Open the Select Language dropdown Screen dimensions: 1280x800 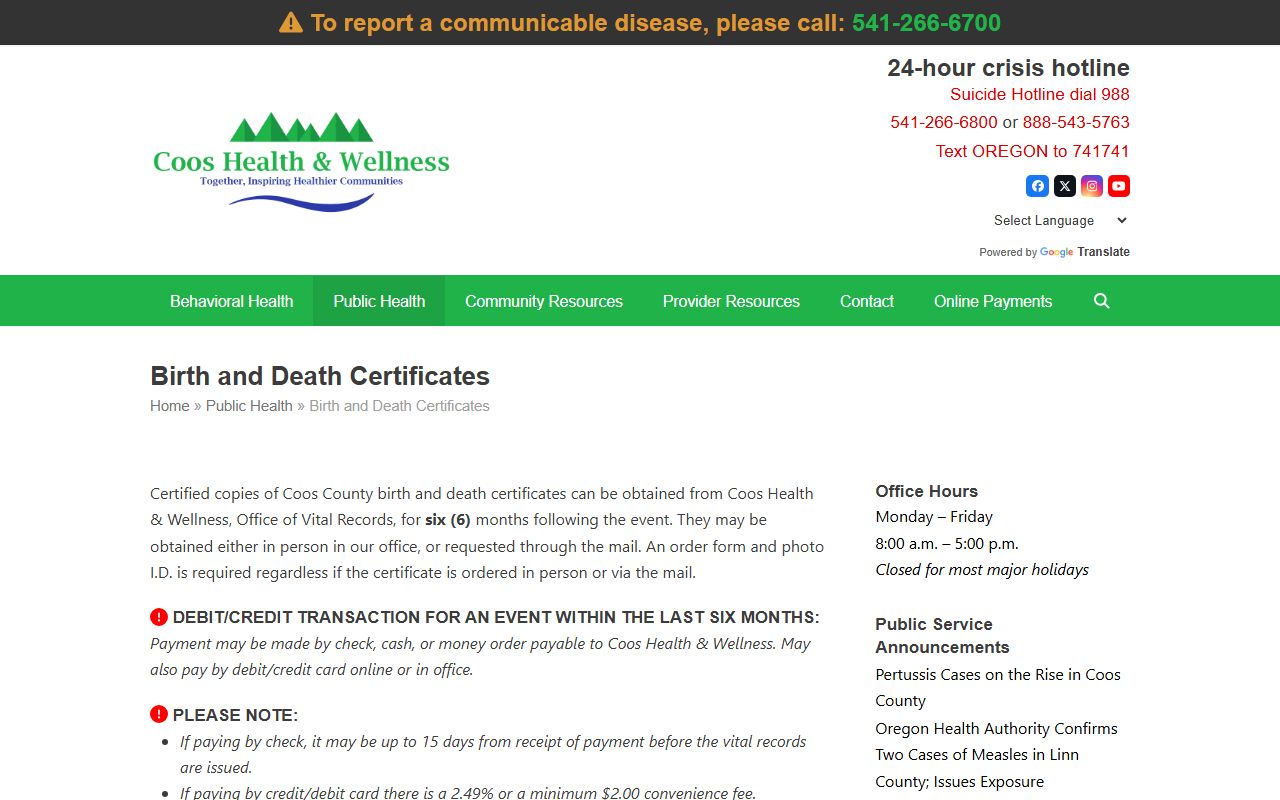pos(1059,220)
